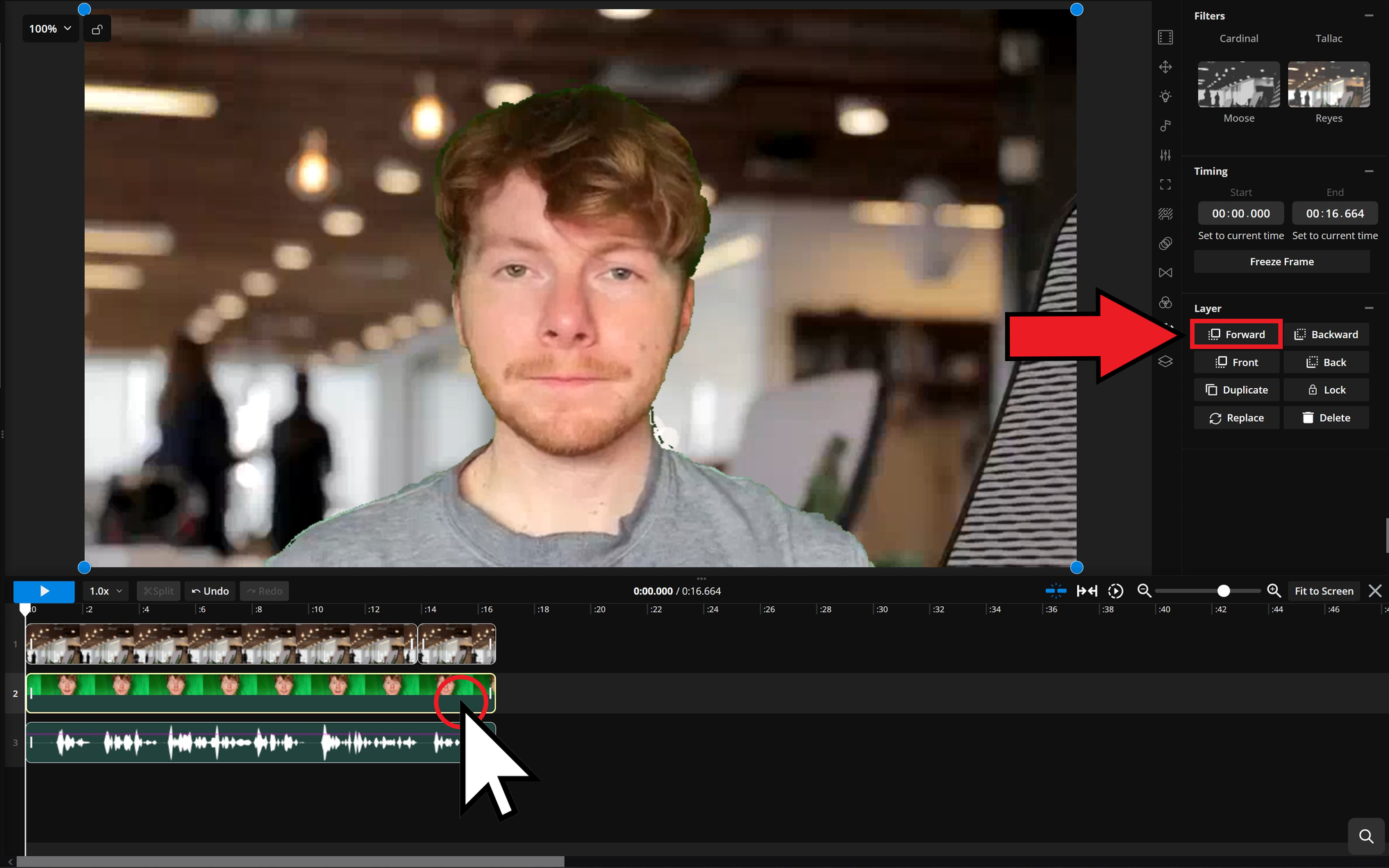Click the Freeze Frame button
The height and width of the screenshot is (868, 1389).
(1281, 261)
